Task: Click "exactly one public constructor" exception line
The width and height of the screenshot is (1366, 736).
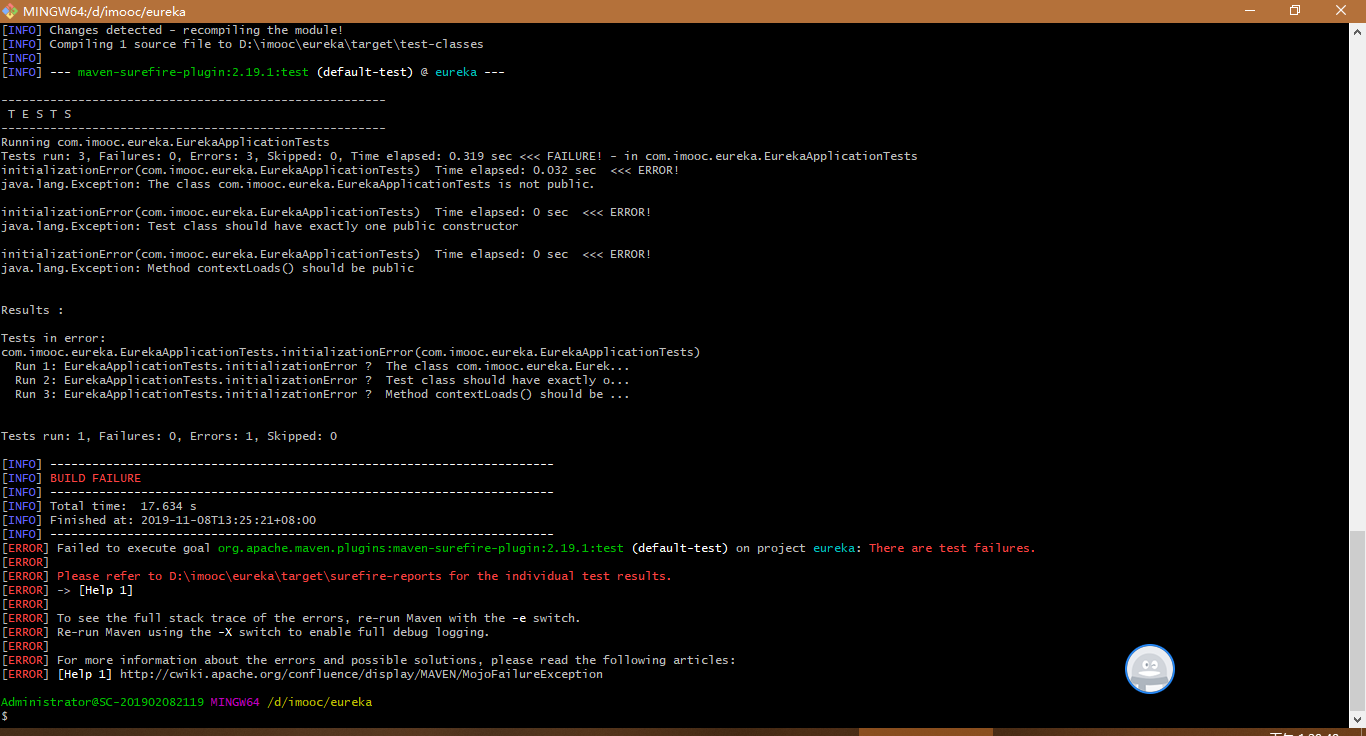Action: (x=260, y=226)
